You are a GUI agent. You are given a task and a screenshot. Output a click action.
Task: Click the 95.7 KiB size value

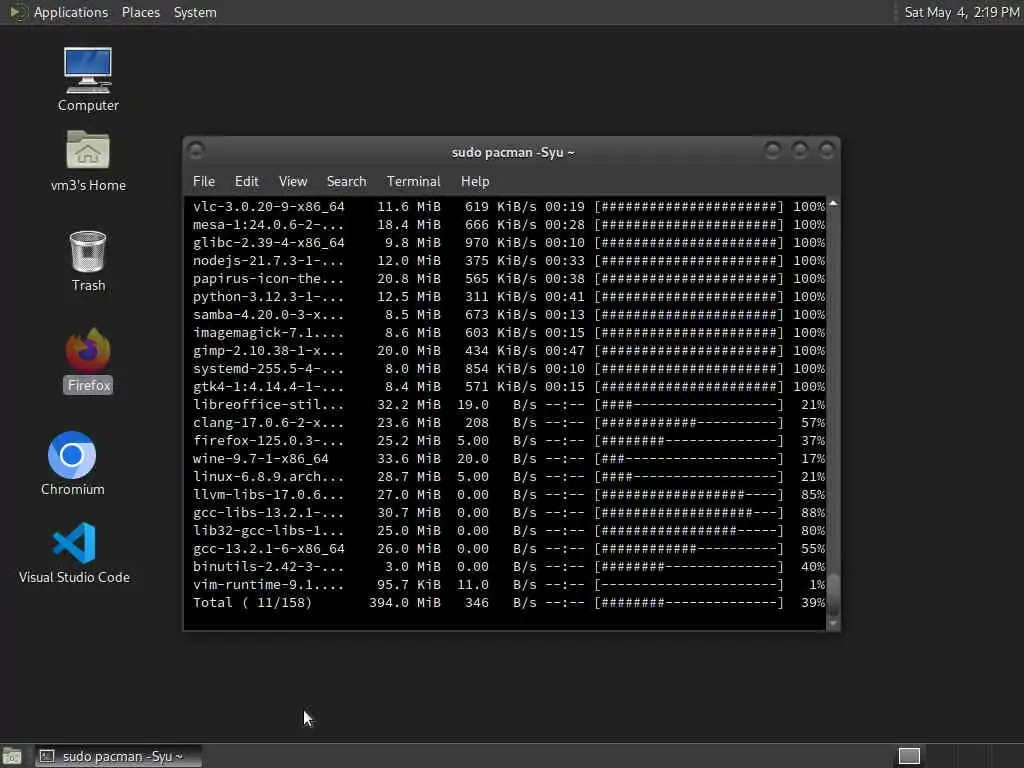click(x=409, y=584)
